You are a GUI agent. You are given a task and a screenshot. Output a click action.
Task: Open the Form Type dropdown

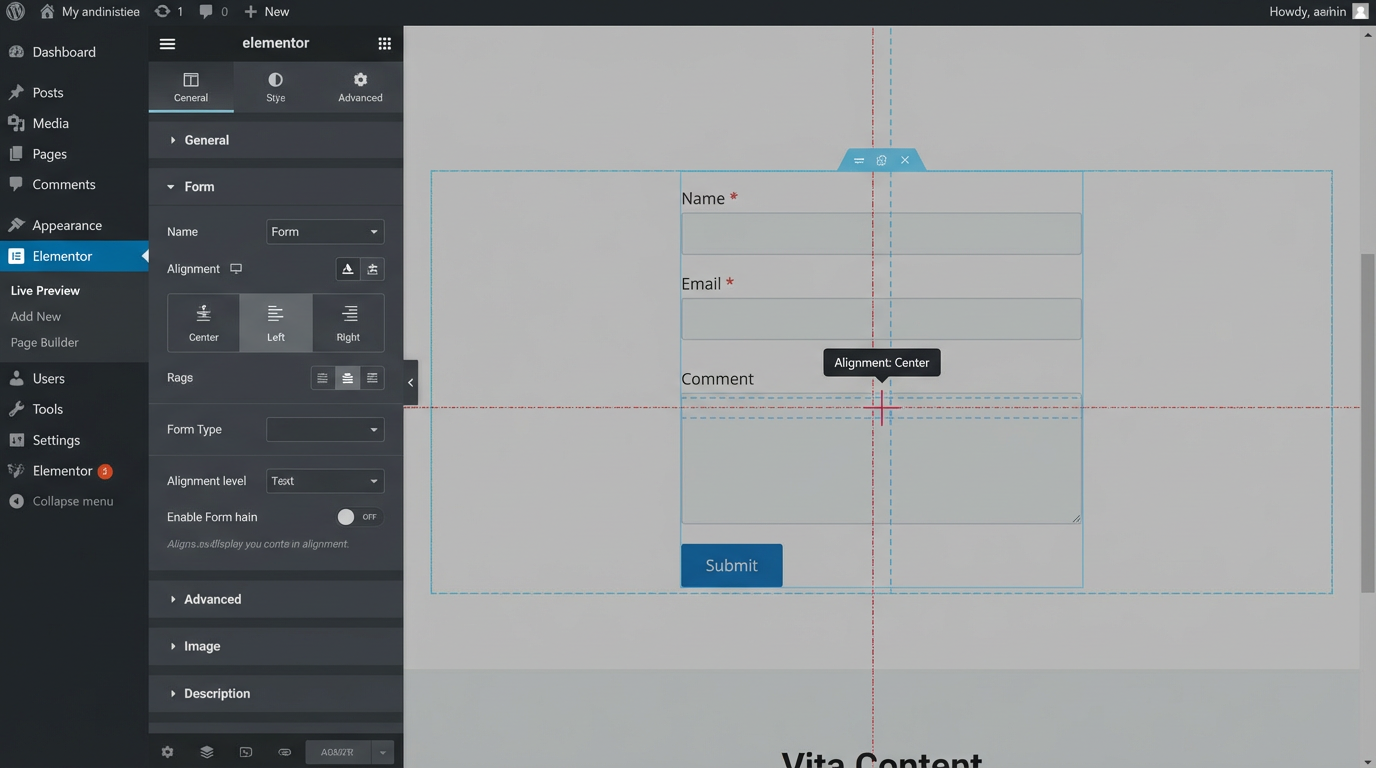(324, 429)
